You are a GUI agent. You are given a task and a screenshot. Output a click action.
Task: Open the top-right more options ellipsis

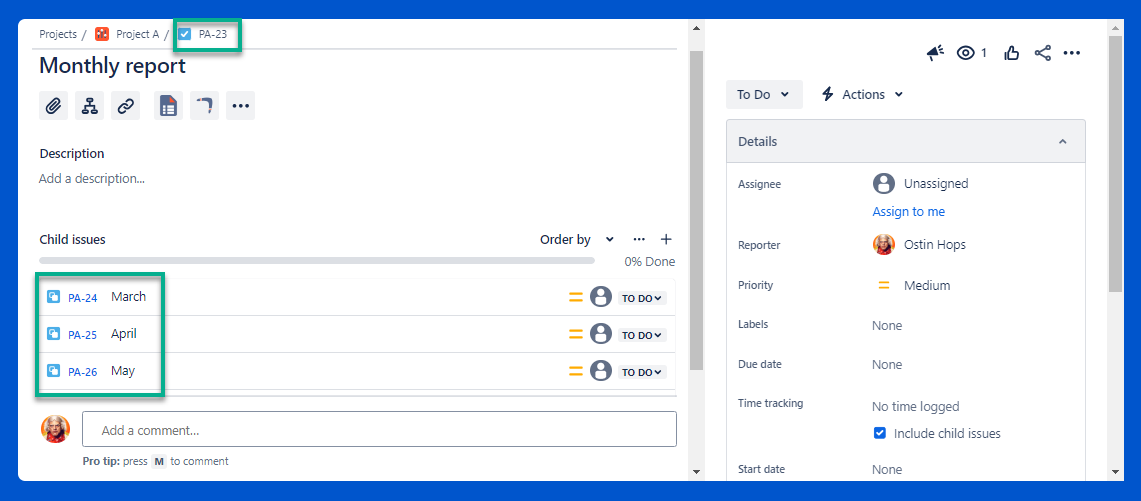click(x=1072, y=53)
